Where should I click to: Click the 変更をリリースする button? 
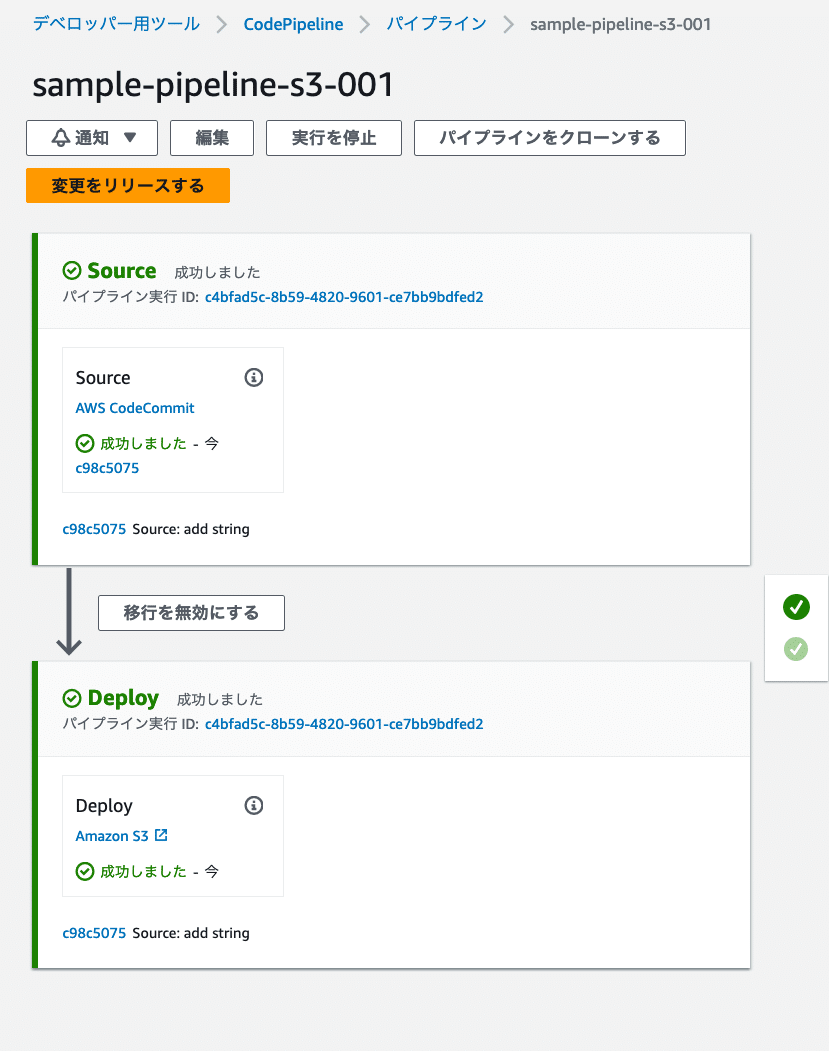click(127, 185)
